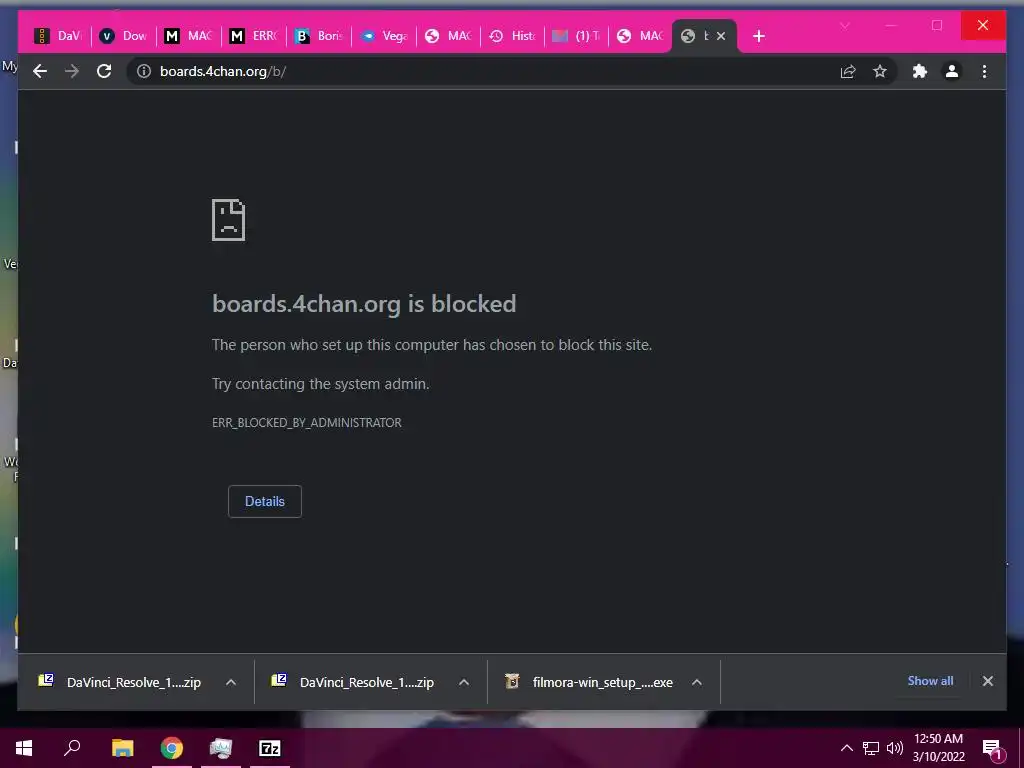Open the Chrome three-dot menu
The width and height of the screenshot is (1024, 768).
point(984,71)
